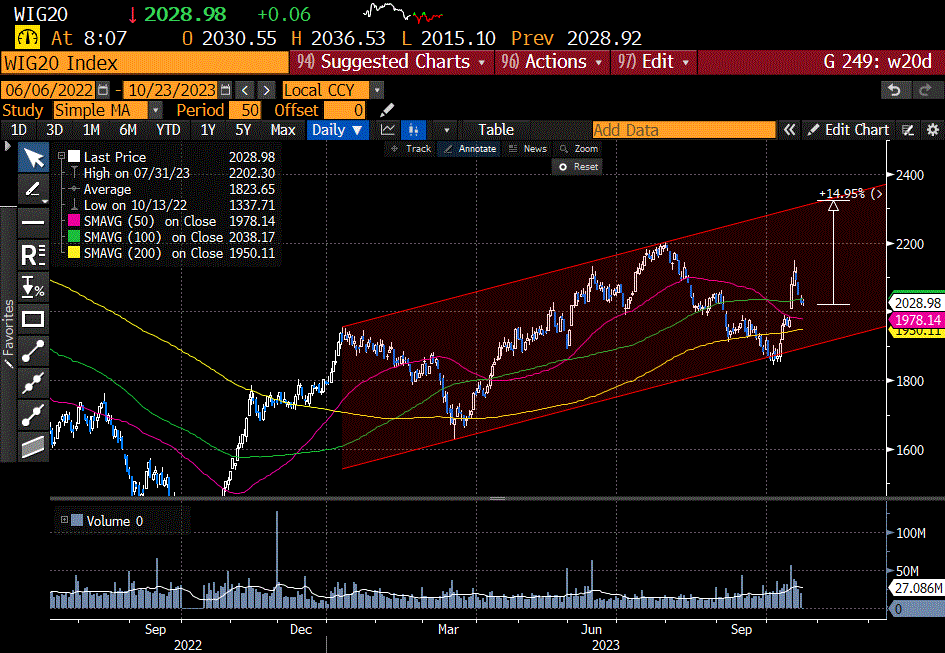This screenshot has height=653, width=945.
Task: Open the Edit dropdown menu
Action: [x=653, y=62]
